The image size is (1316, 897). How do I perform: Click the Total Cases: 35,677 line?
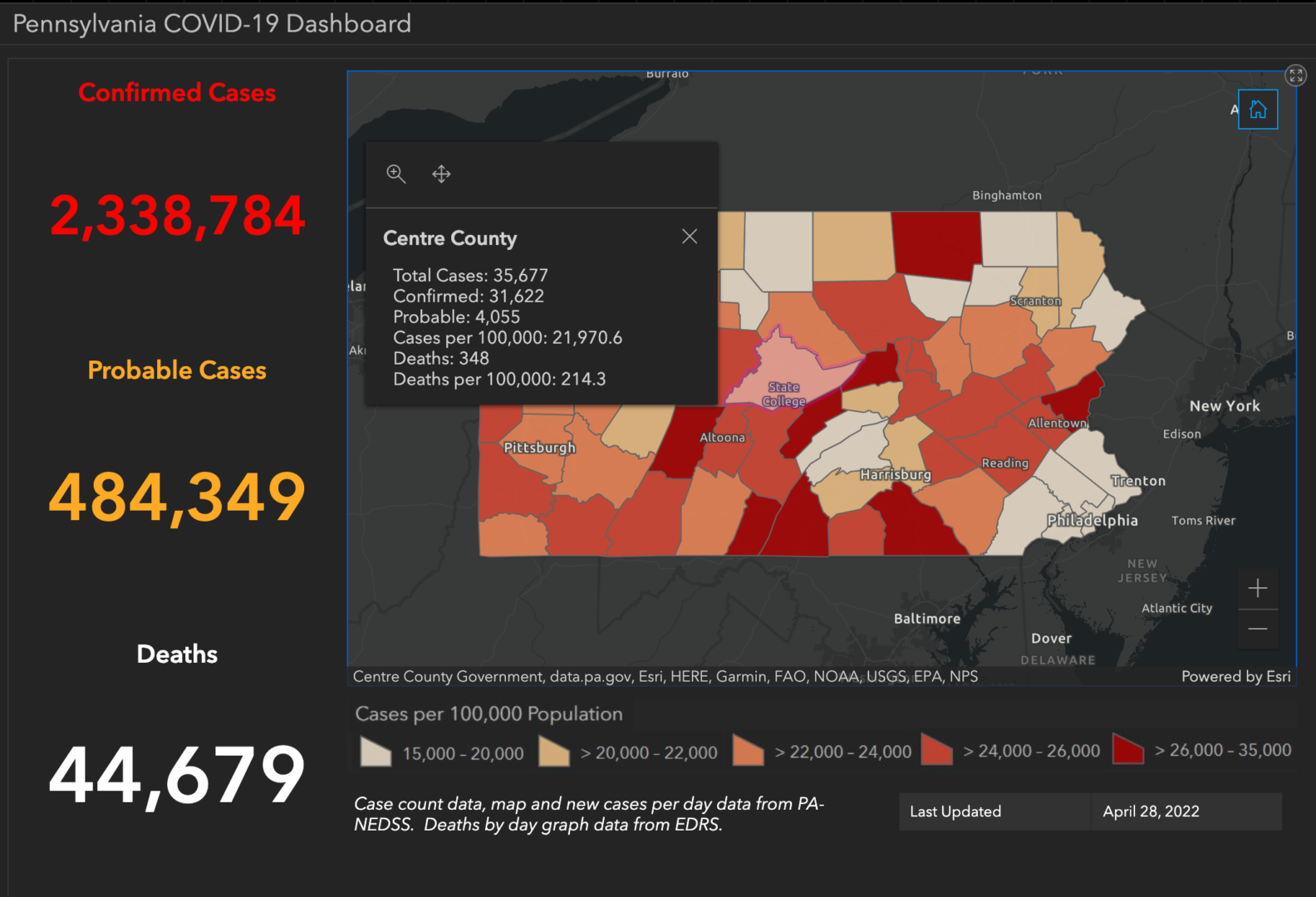click(470, 275)
